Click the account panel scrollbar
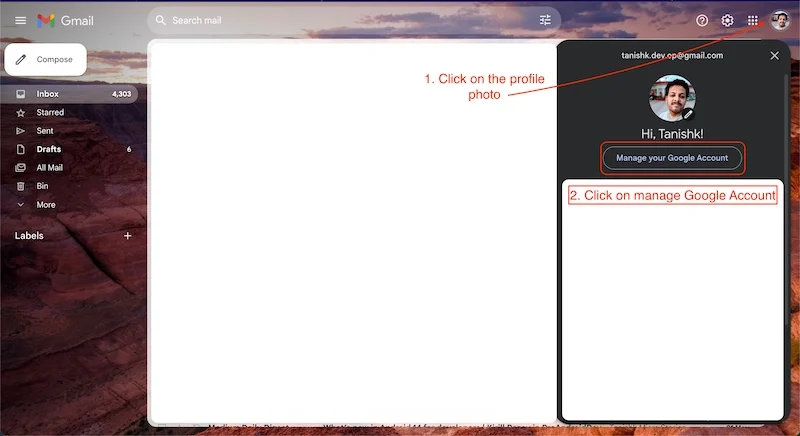This screenshot has height=436, width=800. coord(786,199)
